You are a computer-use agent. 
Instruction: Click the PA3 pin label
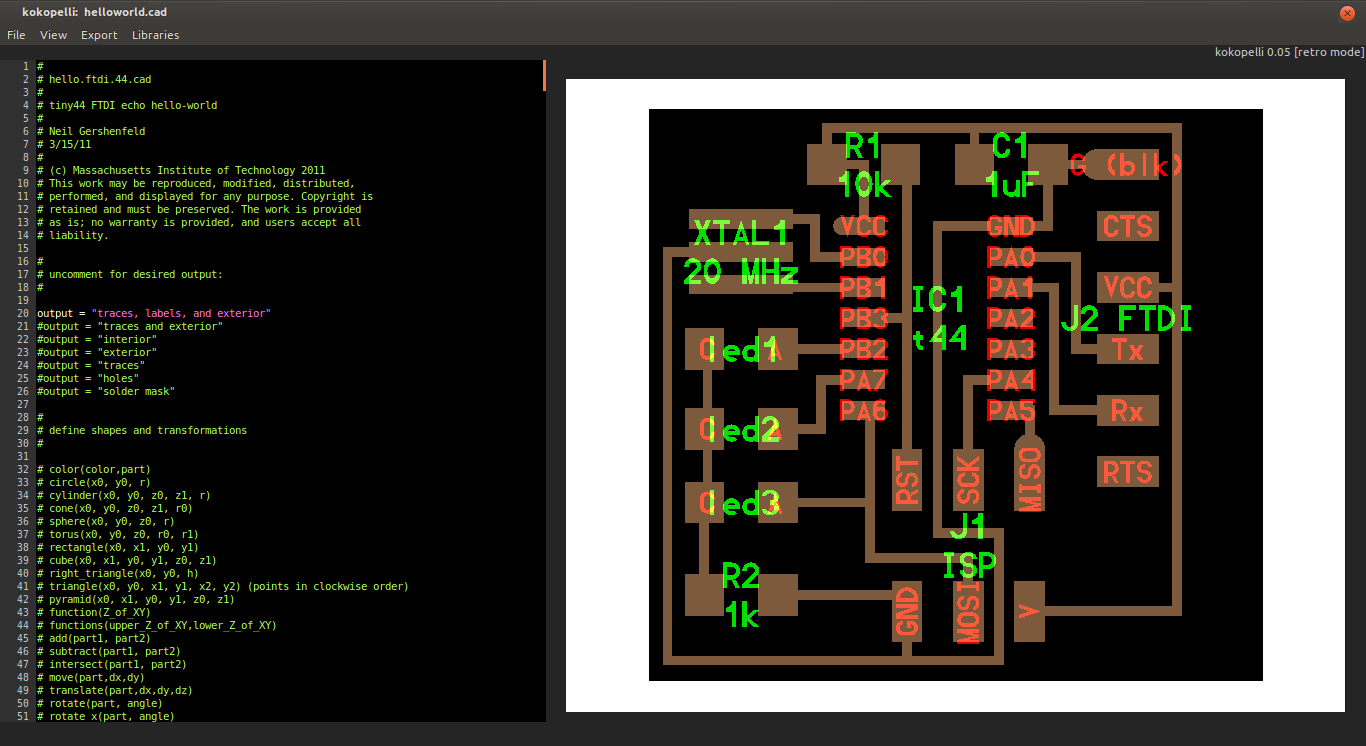pyautogui.click(x=1011, y=349)
